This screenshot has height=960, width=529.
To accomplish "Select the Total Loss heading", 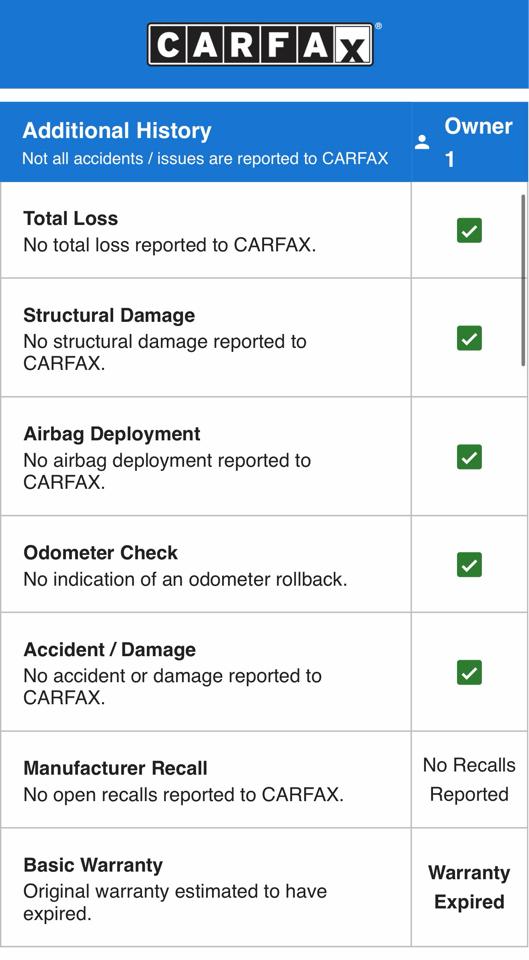I will 70,219.
